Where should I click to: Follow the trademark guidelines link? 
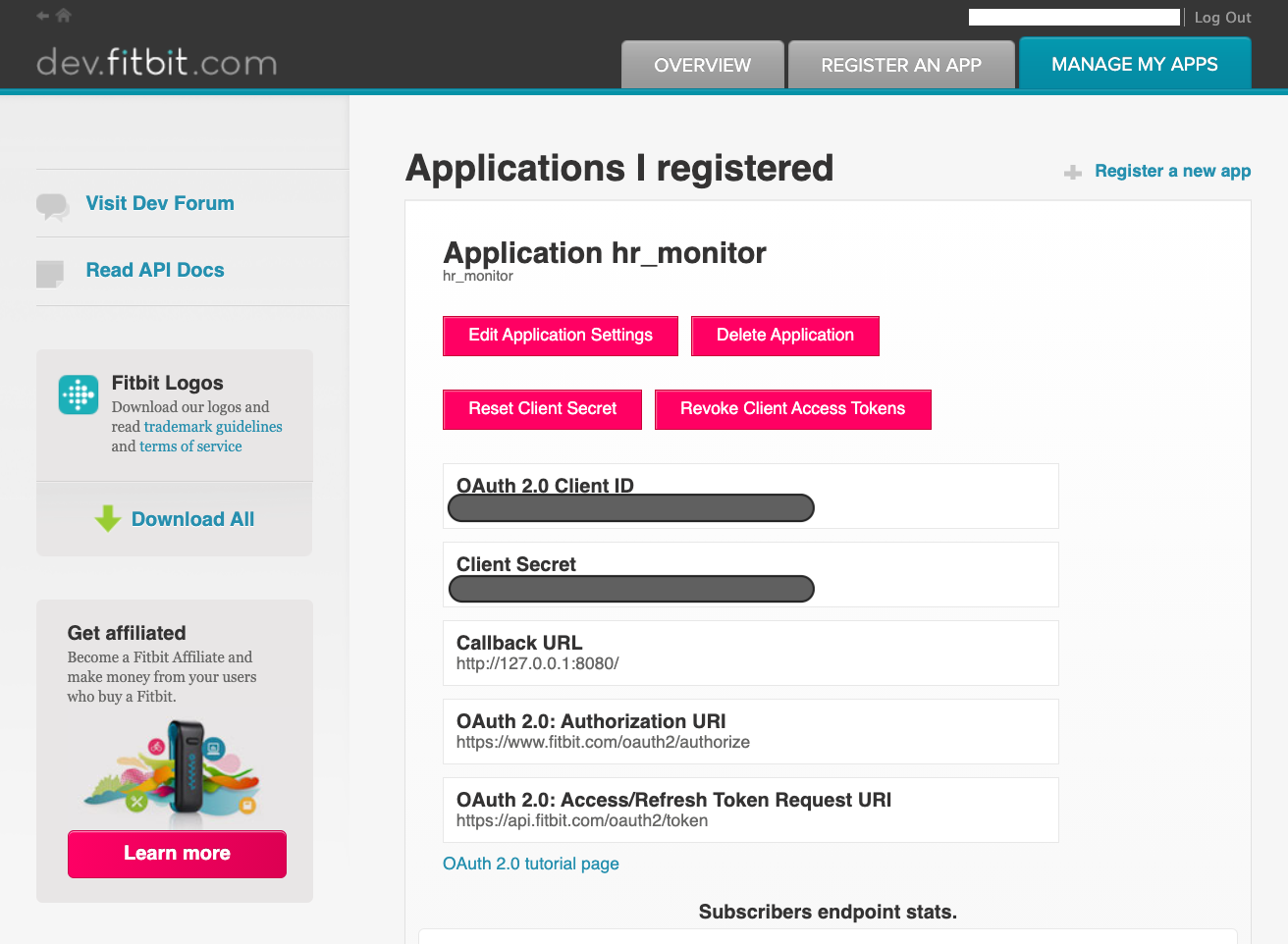pyautogui.click(x=213, y=427)
